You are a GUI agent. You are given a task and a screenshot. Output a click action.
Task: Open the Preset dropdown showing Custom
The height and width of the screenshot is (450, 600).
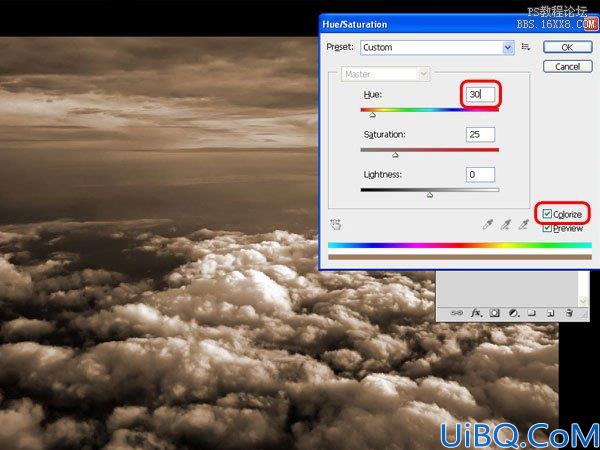(x=437, y=47)
